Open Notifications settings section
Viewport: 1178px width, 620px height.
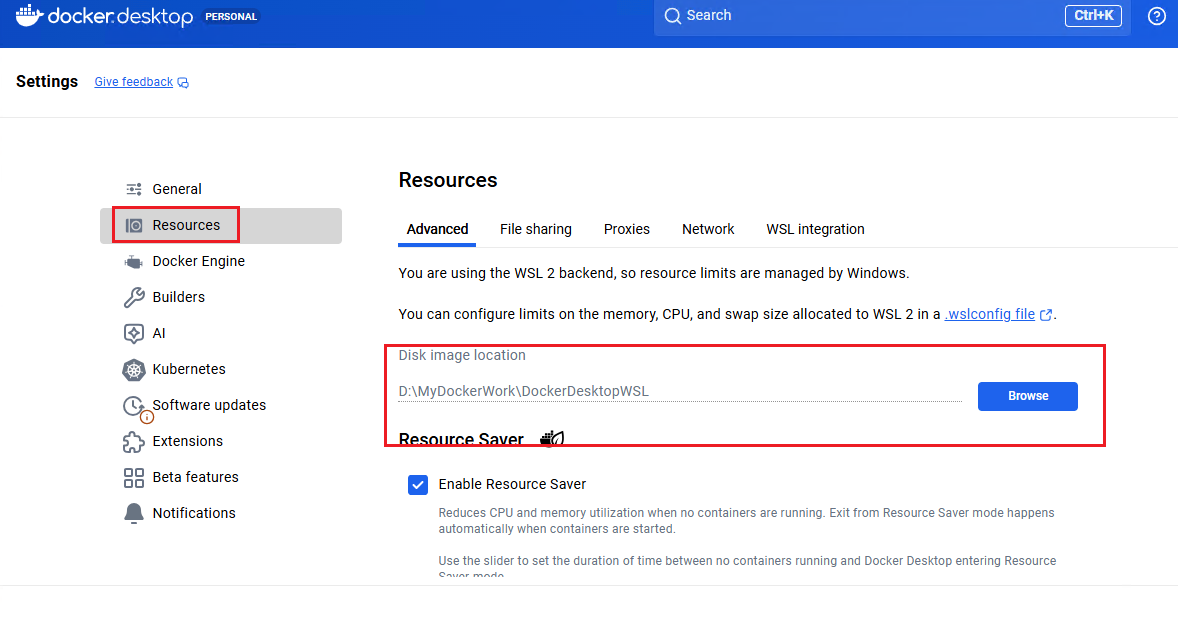pyautogui.click(x=221, y=513)
